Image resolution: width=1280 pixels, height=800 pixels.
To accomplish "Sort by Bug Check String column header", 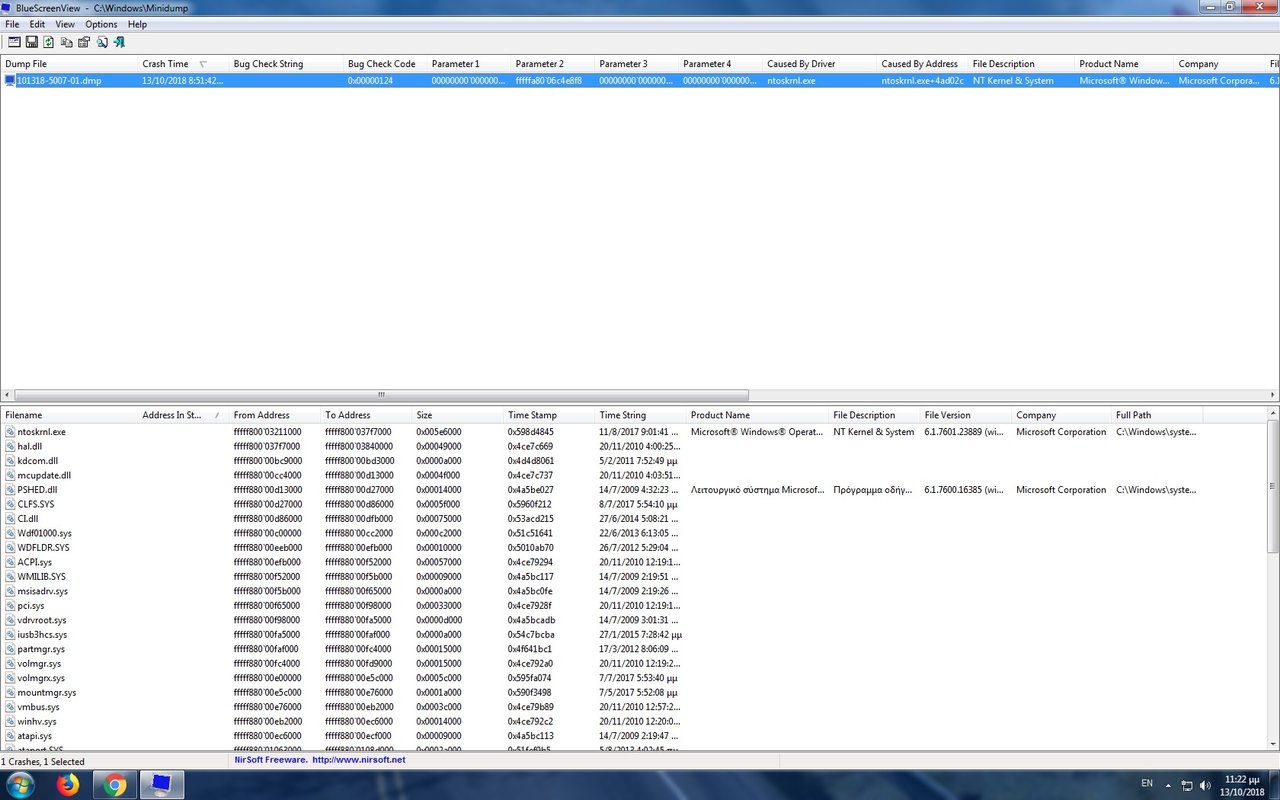I will [x=286, y=64].
